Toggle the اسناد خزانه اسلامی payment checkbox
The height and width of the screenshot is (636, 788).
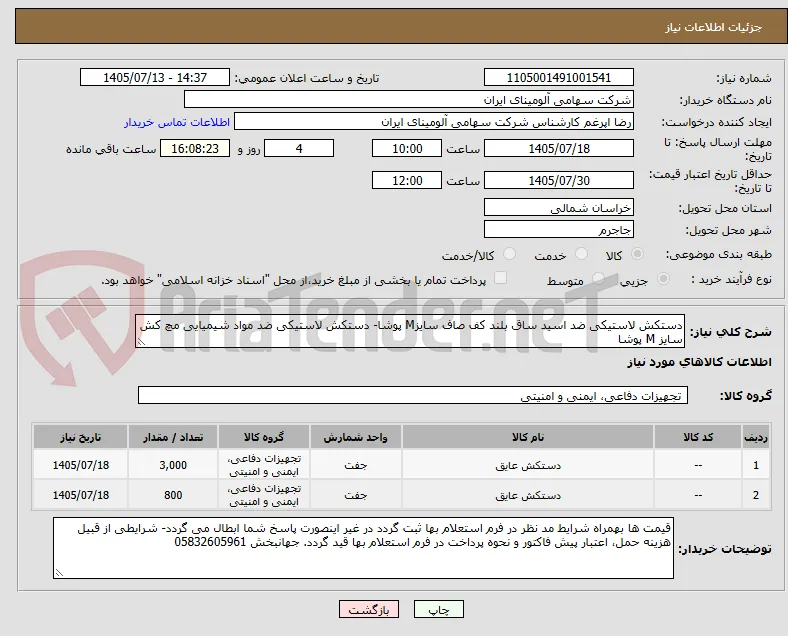[501, 278]
